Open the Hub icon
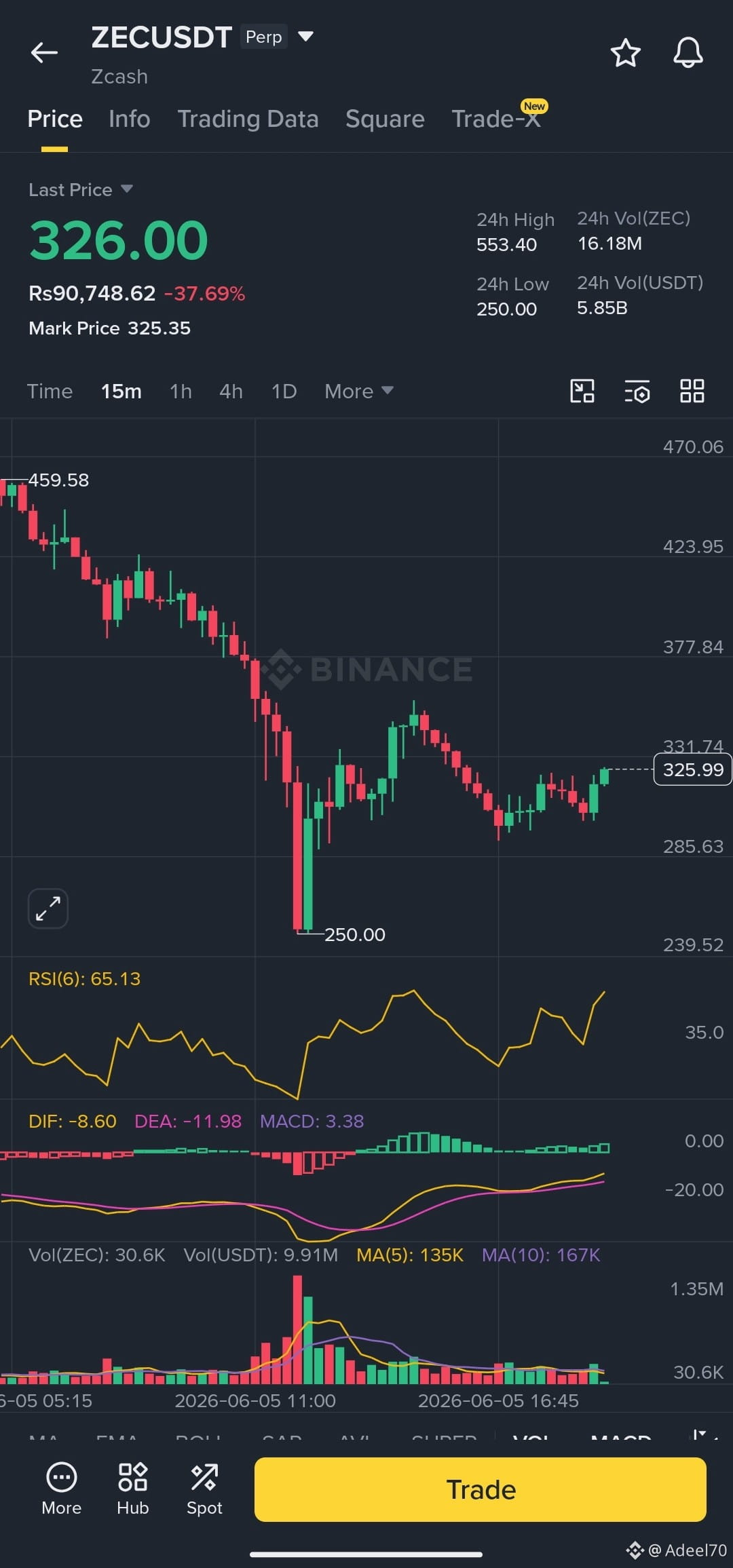Image resolution: width=733 pixels, height=1568 pixels. pos(133,1489)
